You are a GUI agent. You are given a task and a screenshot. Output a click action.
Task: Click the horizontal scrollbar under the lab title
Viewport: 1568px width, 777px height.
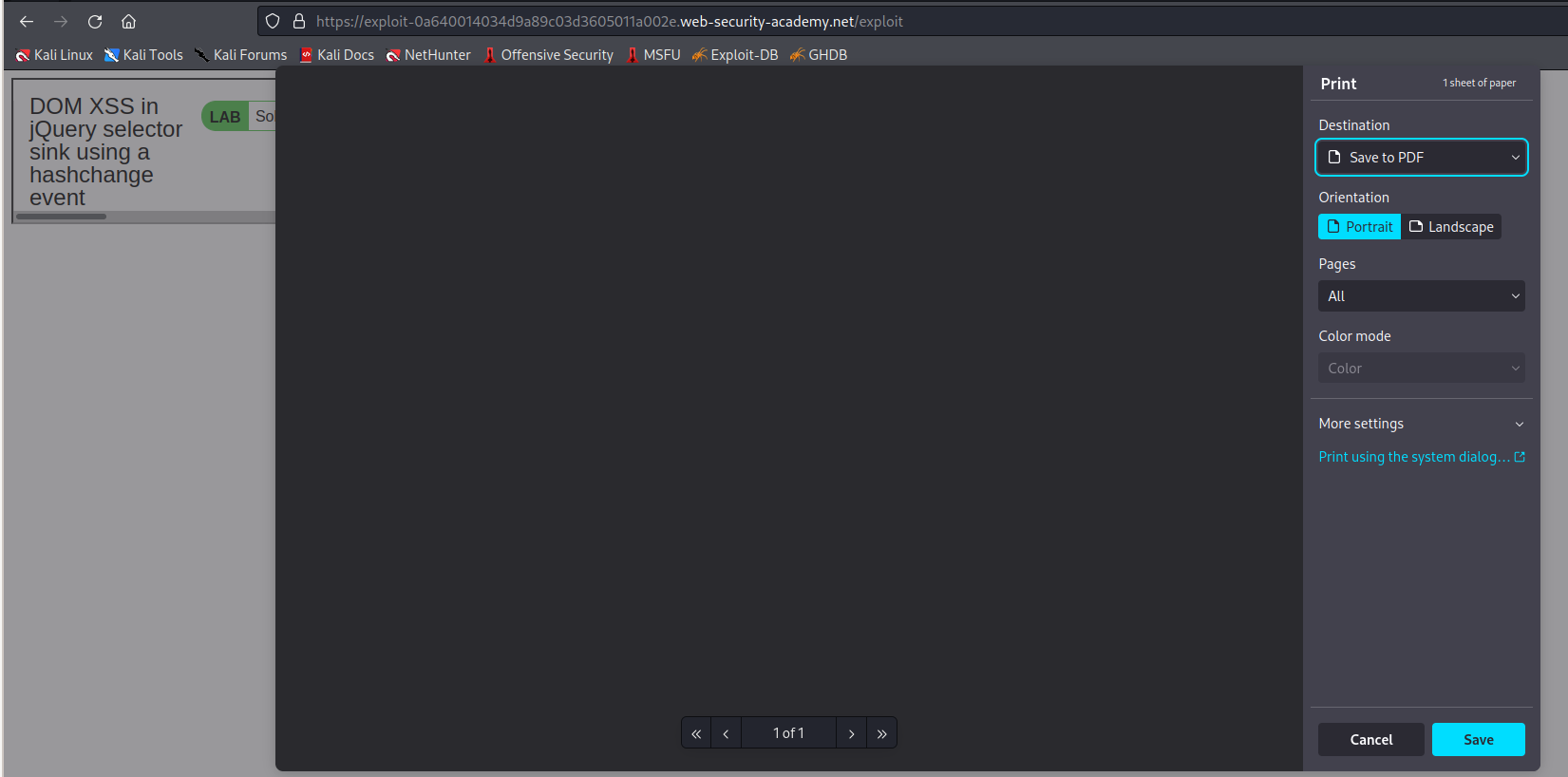click(x=62, y=217)
